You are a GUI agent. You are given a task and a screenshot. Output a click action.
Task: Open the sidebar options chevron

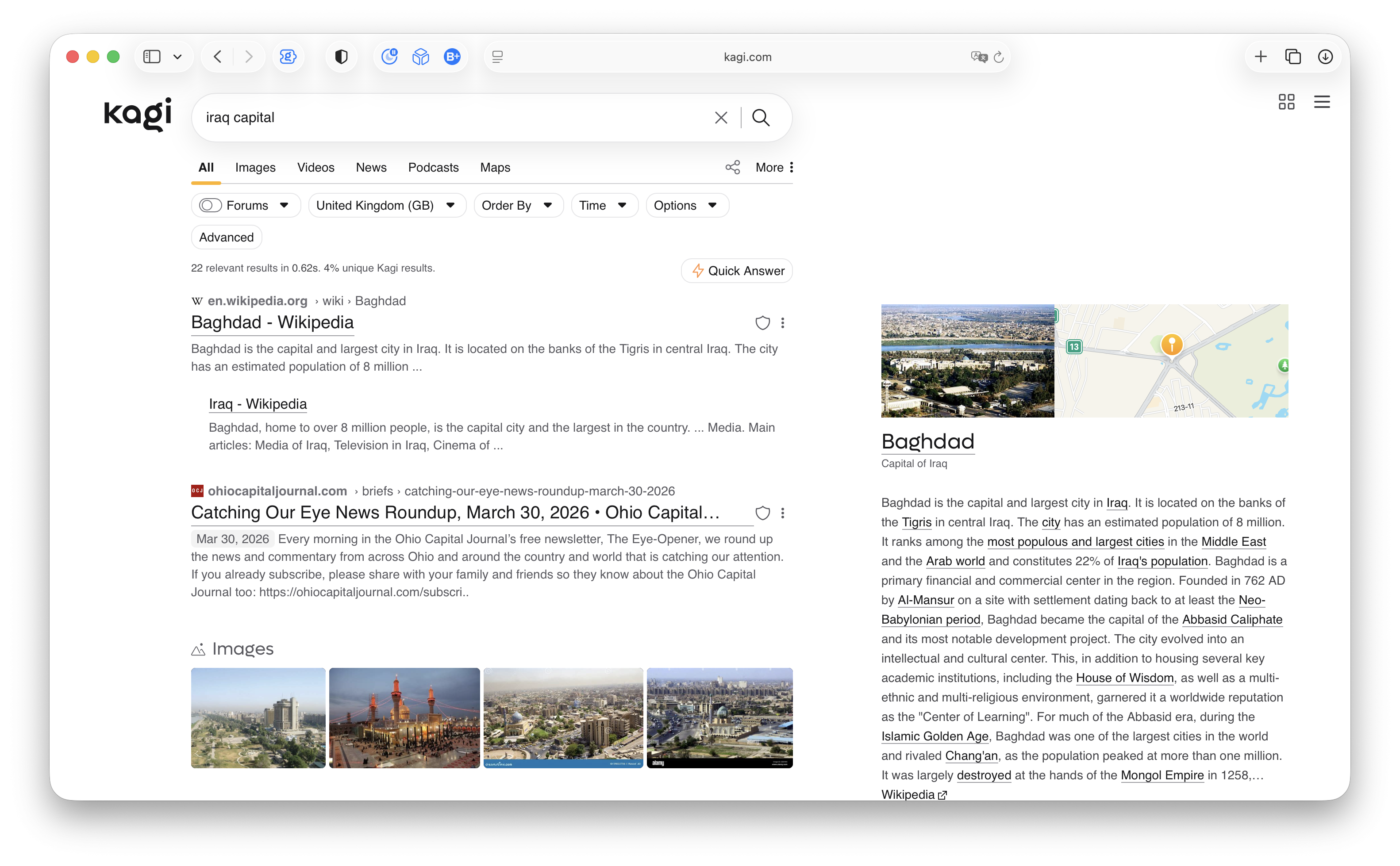coord(177,57)
